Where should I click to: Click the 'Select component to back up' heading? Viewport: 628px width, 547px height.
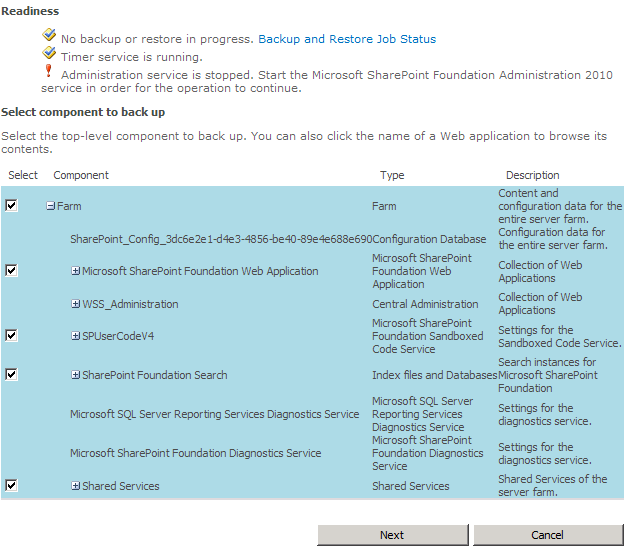pos(83,112)
